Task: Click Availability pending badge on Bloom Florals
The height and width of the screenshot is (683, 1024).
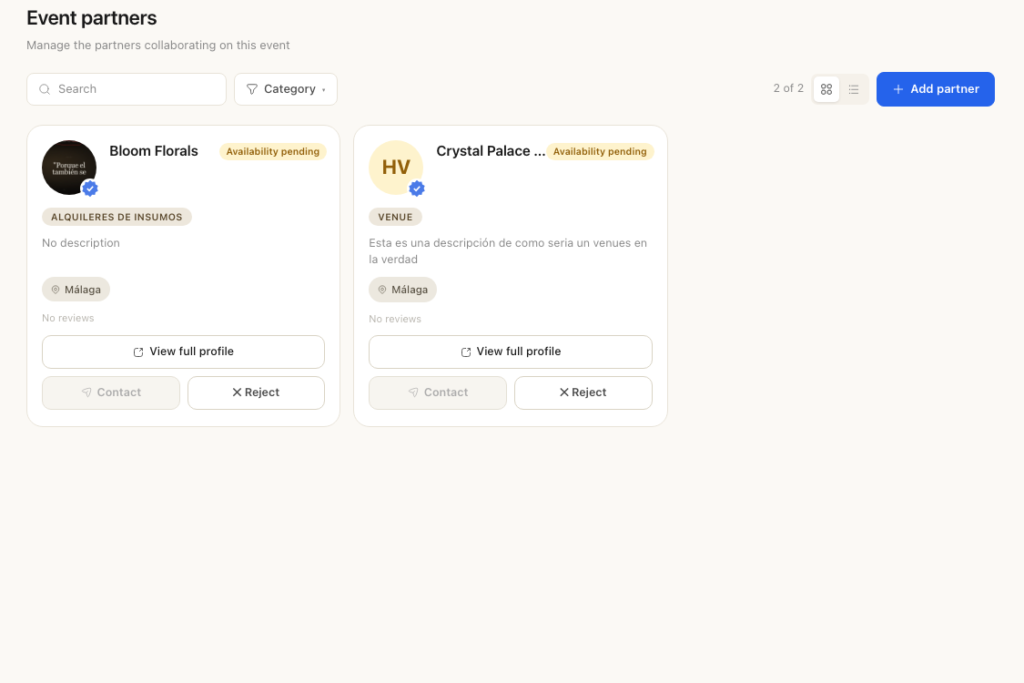Action: pos(273,151)
